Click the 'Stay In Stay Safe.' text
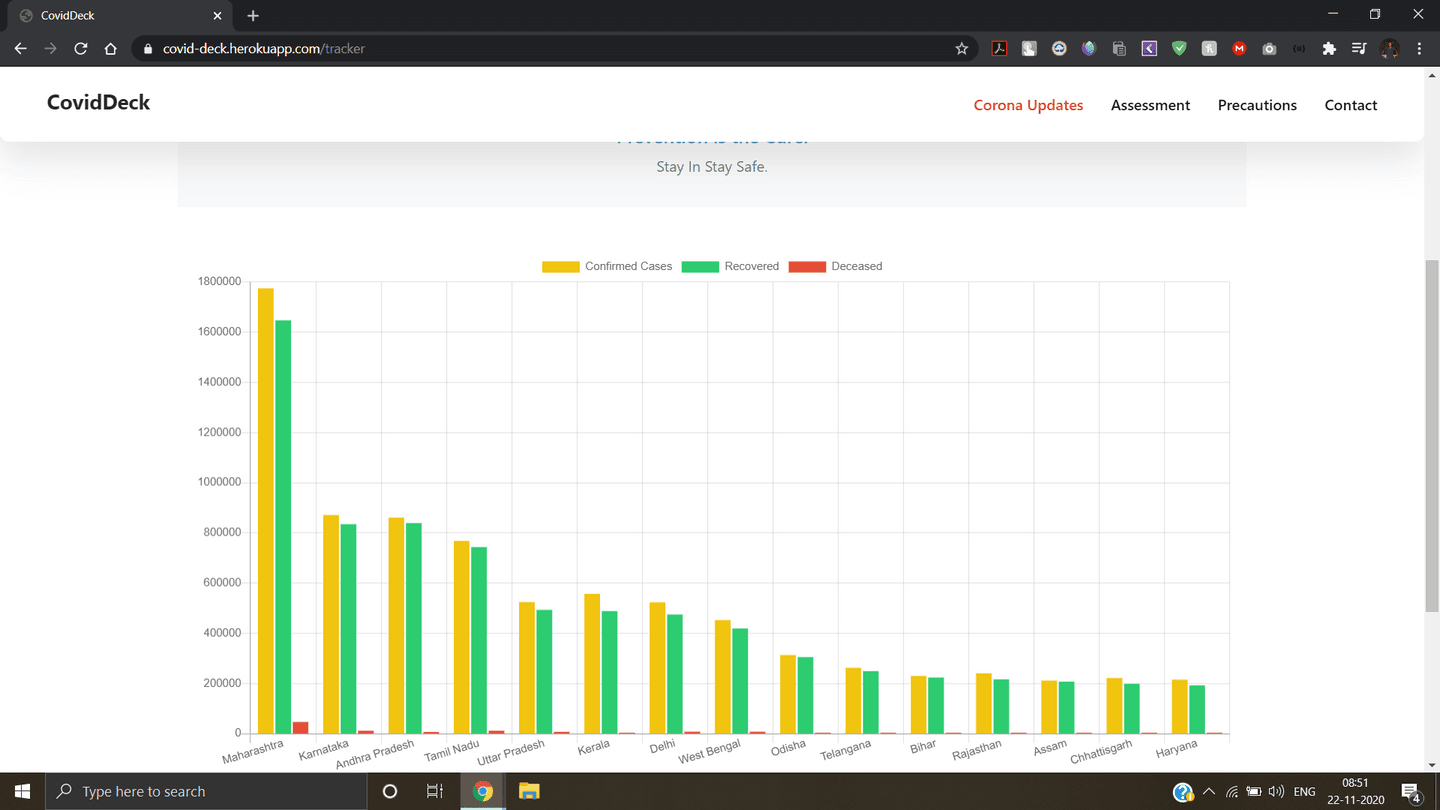This screenshot has height=810, width=1440. (712, 167)
